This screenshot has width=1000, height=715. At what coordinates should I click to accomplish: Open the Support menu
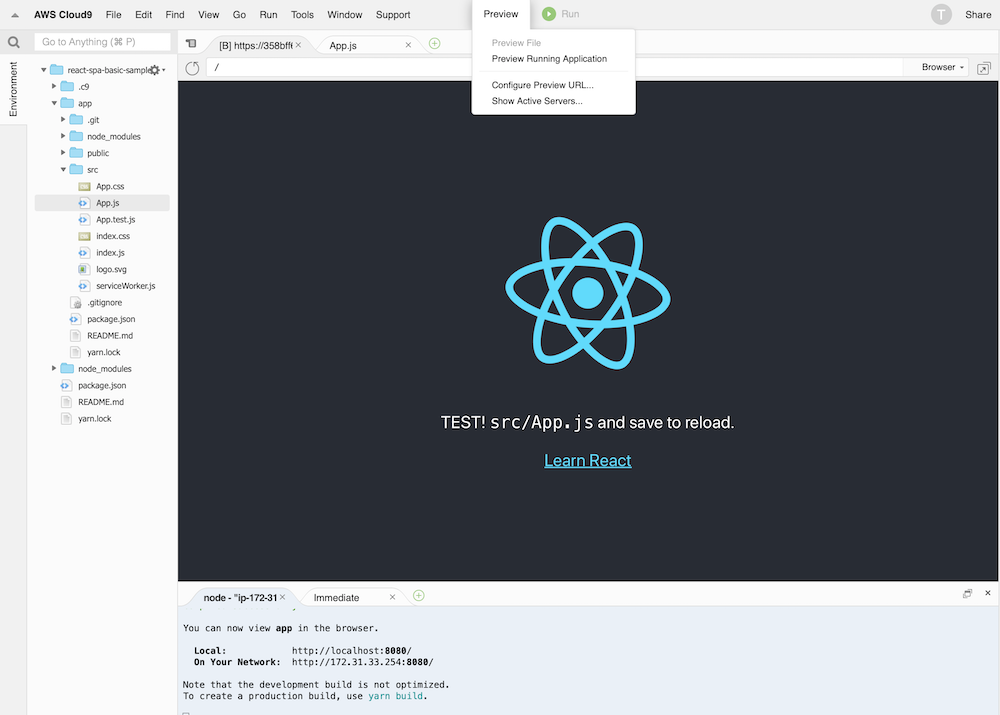tap(393, 15)
